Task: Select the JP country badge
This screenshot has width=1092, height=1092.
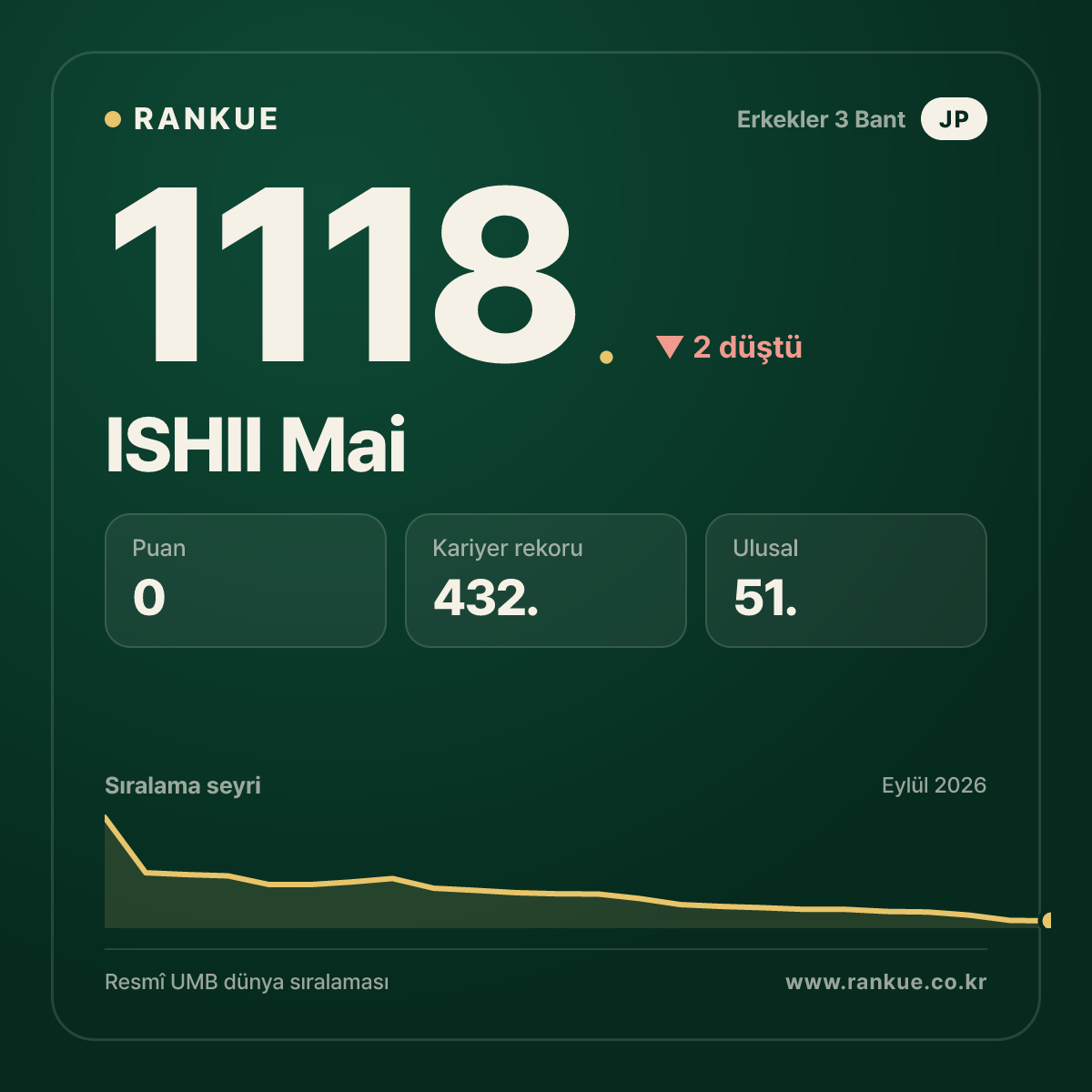Action: pos(954,119)
